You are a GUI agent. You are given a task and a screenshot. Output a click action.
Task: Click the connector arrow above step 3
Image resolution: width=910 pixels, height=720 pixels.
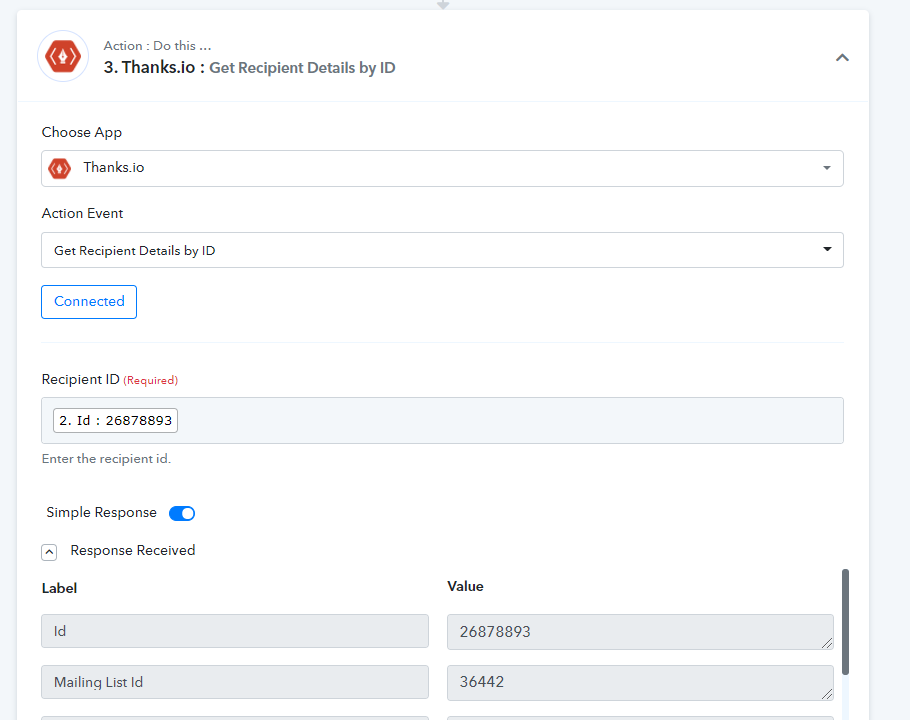[443, 5]
